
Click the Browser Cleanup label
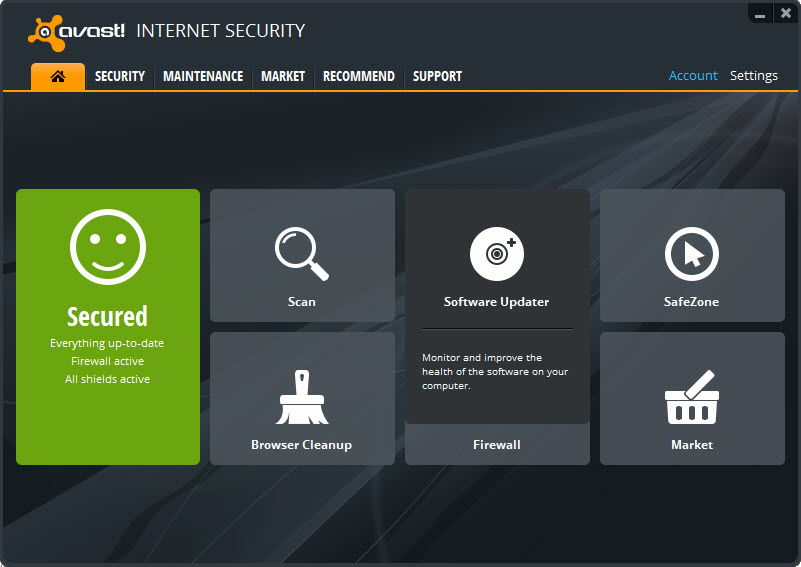301,445
